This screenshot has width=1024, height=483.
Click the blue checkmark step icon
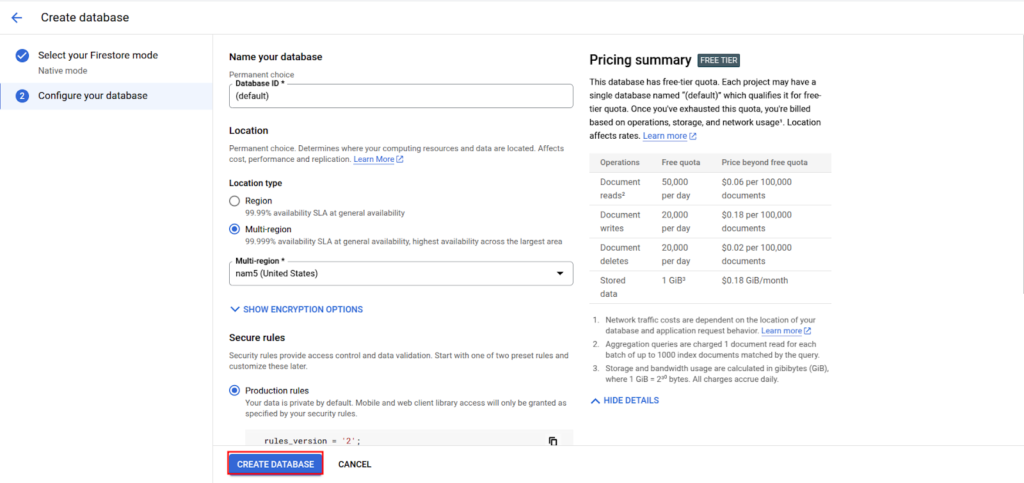(22, 55)
